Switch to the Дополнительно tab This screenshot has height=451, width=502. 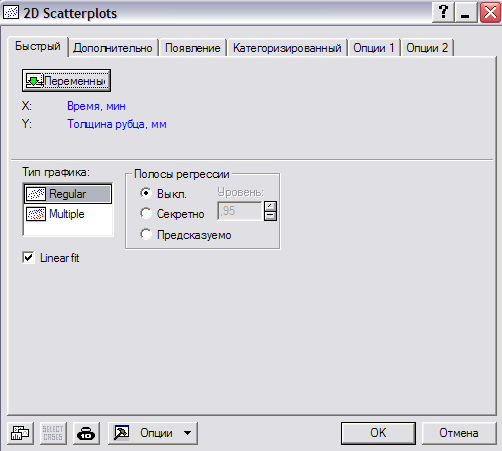coord(113,48)
